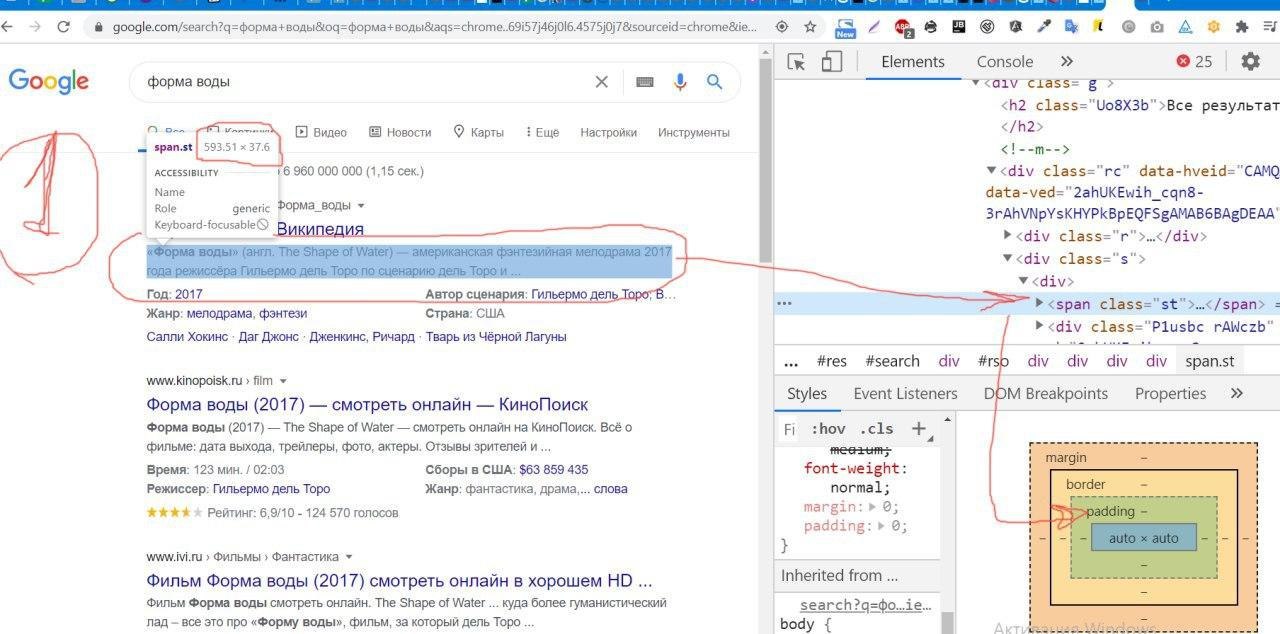The width and height of the screenshot is (1280, 634).
Task: Toggle the .cls class editor
Action: pos(879,429)
